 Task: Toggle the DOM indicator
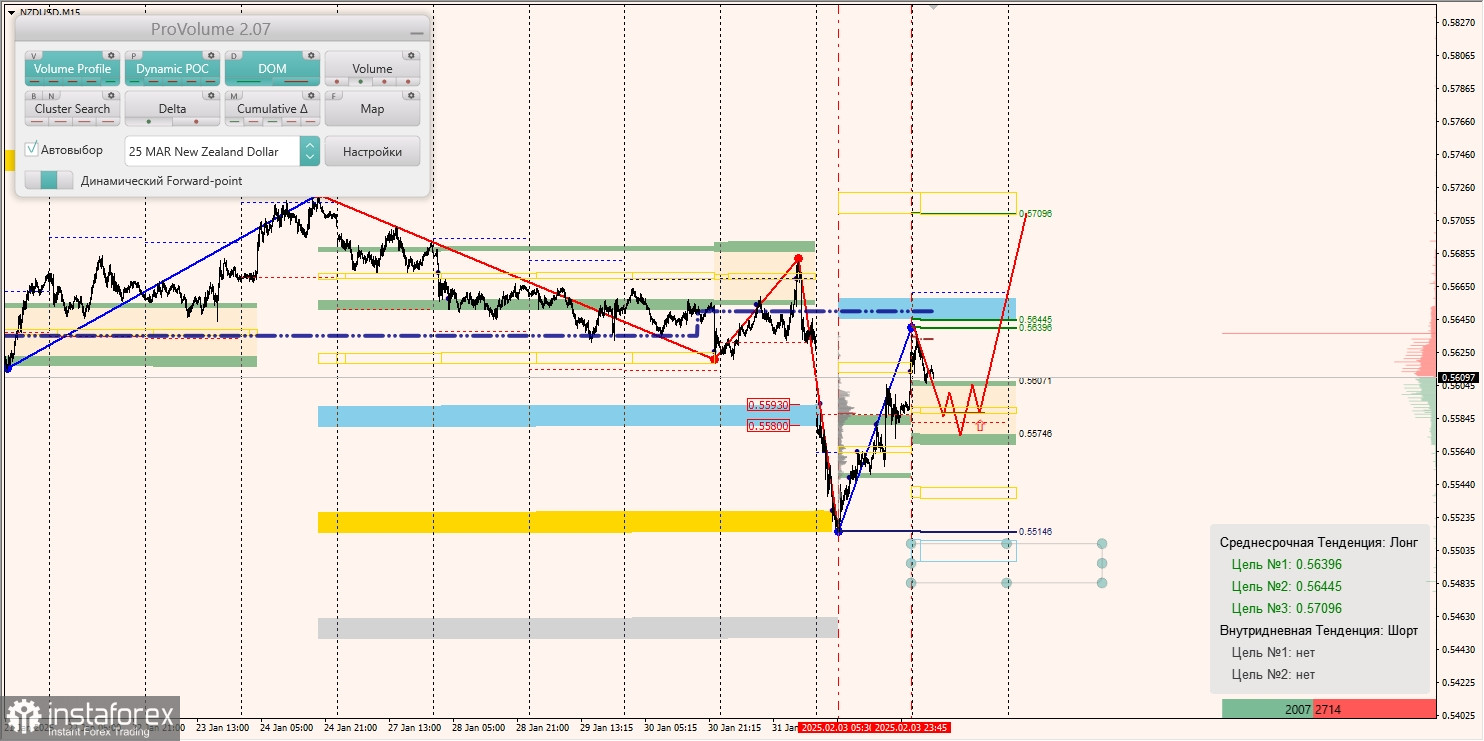click(272, 69)
